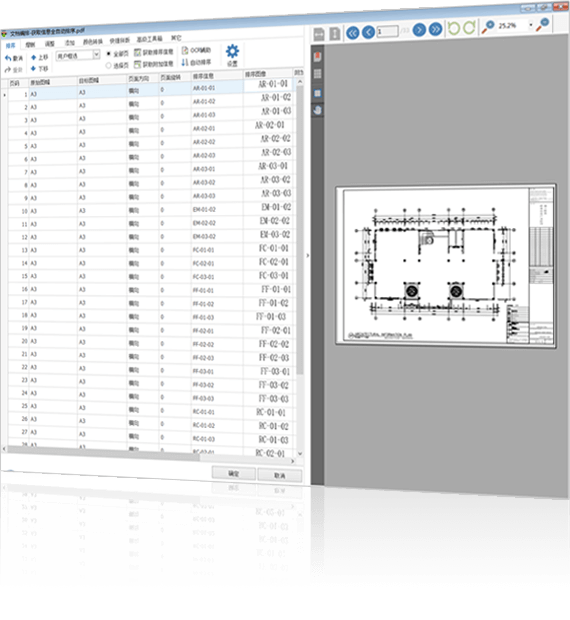
Task: Click the page number input field
Action: tap(387, 31)
